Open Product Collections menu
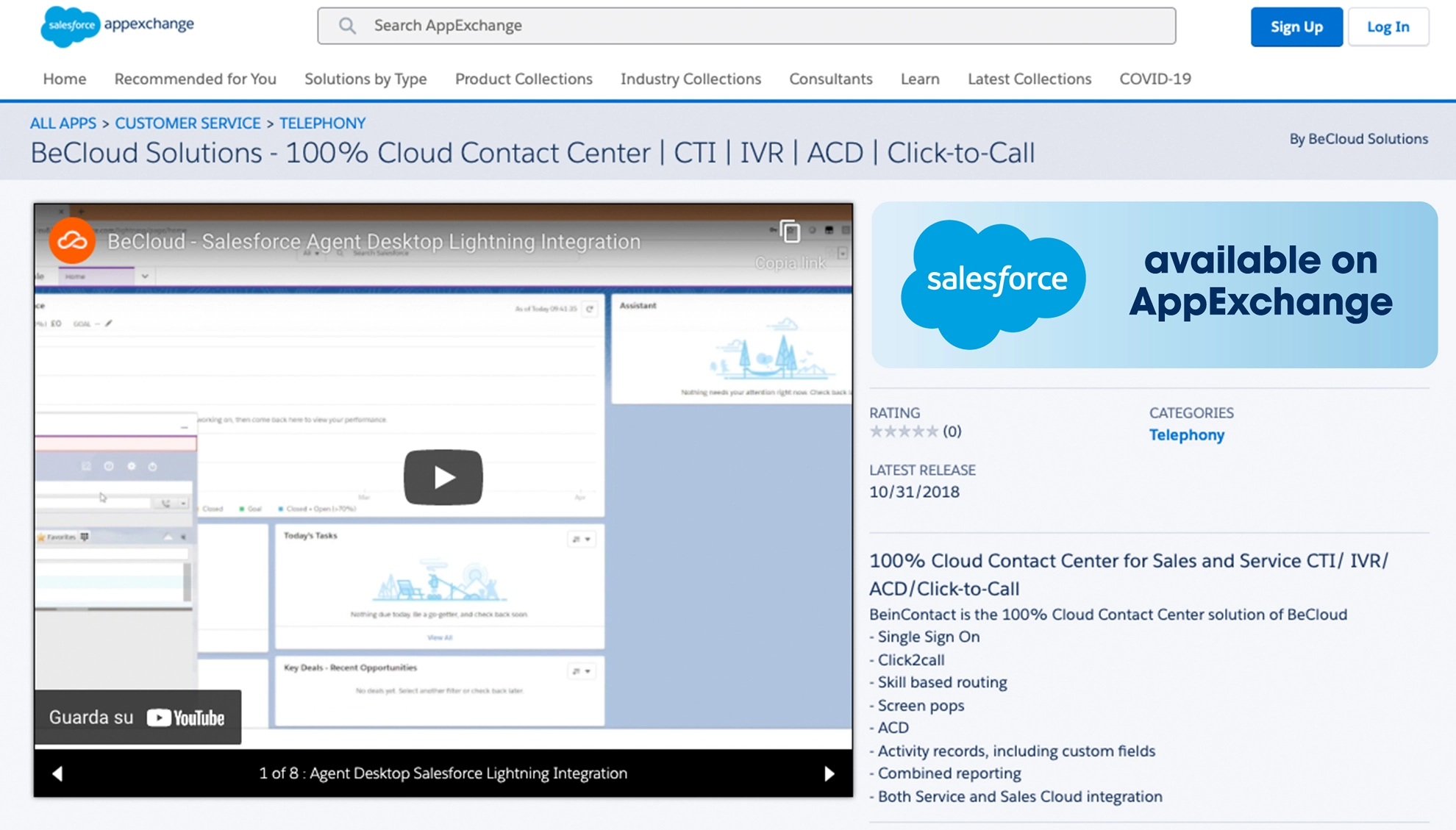The height and width of the screenshot is (830, 1456). pyautogui.click(x=524, y=79)
